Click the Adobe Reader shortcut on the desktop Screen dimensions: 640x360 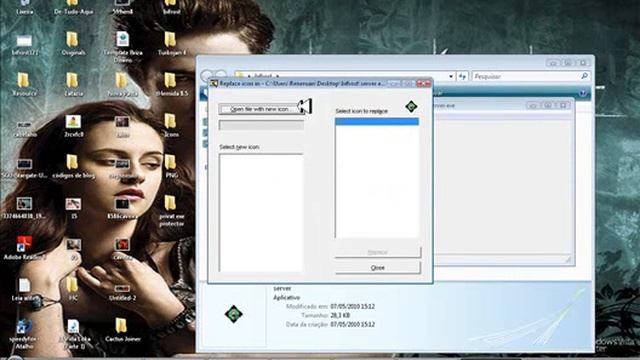(24, 248)
